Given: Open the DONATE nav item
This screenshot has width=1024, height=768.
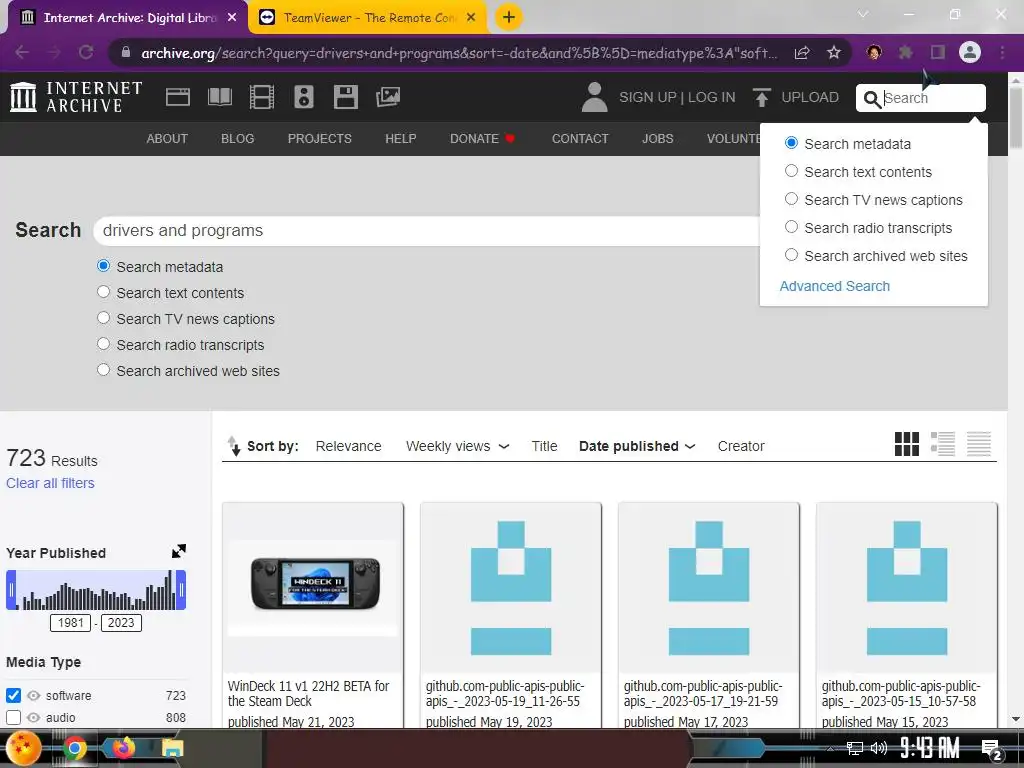Looking at the screenshot, I should (482, 138).
